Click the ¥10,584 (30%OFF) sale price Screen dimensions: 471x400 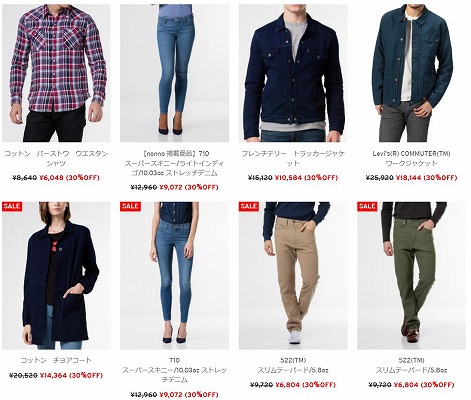[306, 178]
